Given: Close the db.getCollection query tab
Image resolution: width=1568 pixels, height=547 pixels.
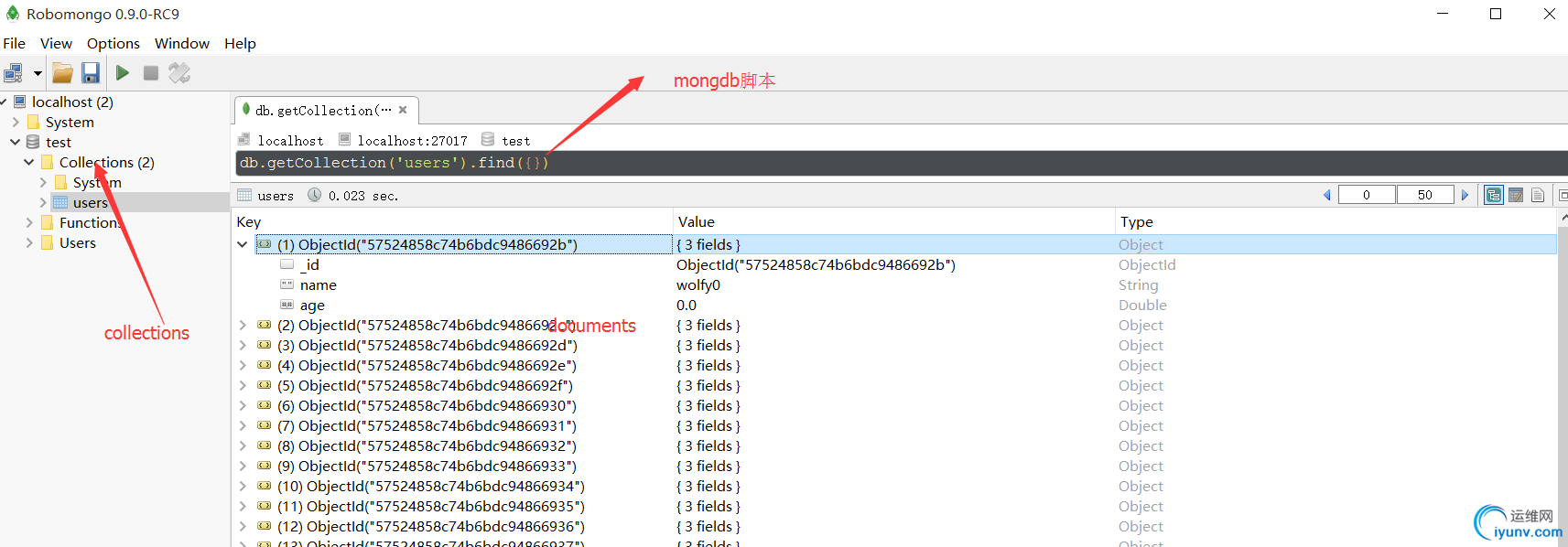Looking at the screenshot, I should [x=403, y=110].
